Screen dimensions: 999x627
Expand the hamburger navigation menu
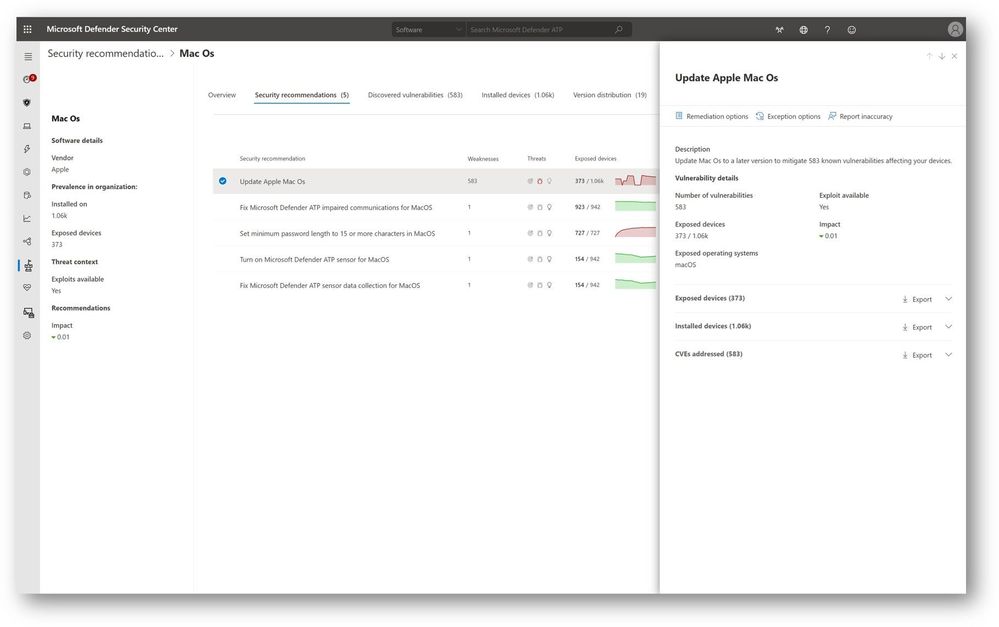(28, 57)
